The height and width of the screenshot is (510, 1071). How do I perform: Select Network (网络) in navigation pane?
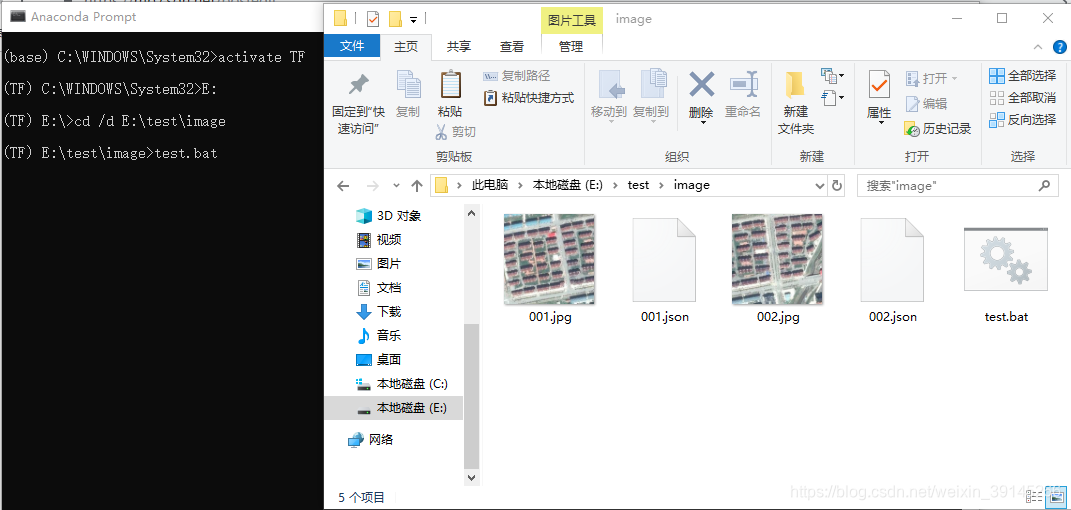click(372, 440)
